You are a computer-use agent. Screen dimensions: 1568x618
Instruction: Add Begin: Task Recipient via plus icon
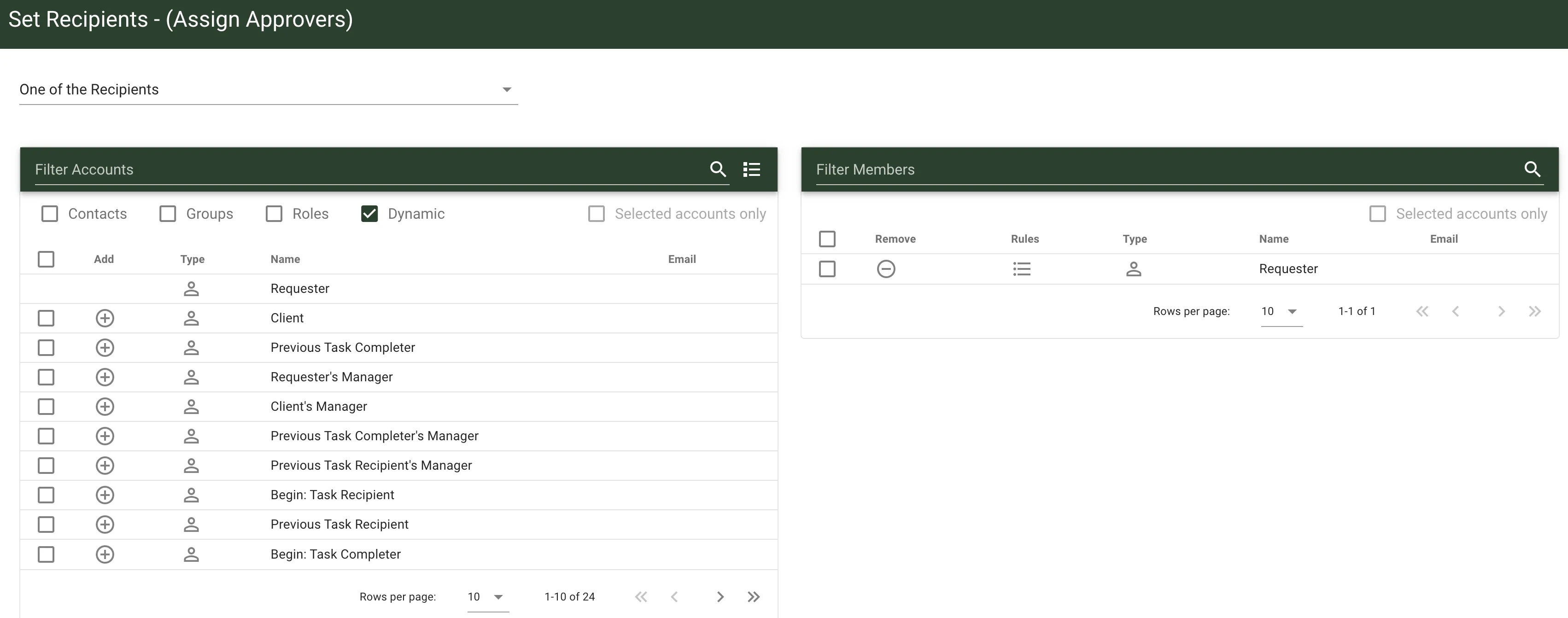(x=105, y=495)
